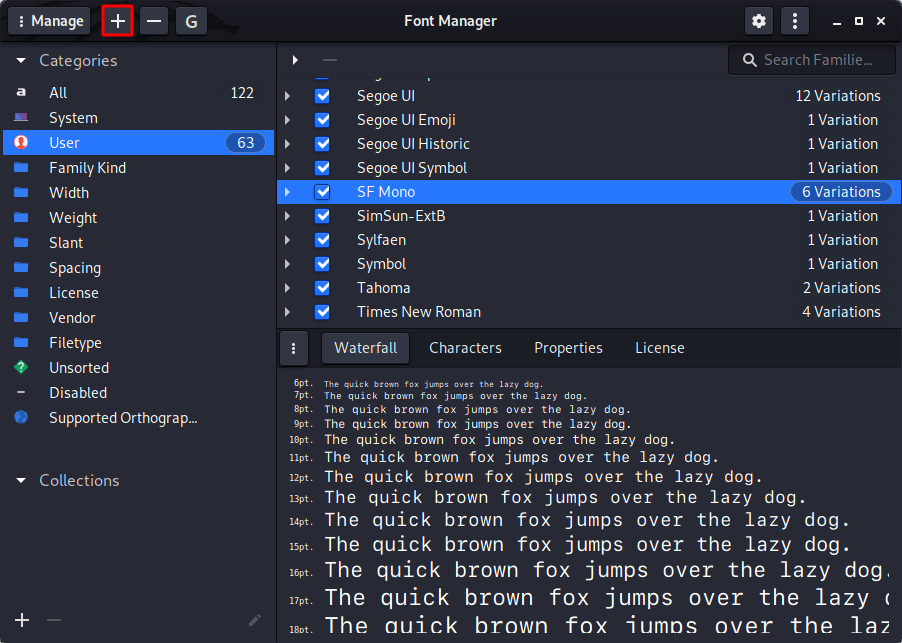Image resolution: width=902 pixels, height=643 pixels.
Task: Expand the Tahoma family variations
Action: coord(287,288)
